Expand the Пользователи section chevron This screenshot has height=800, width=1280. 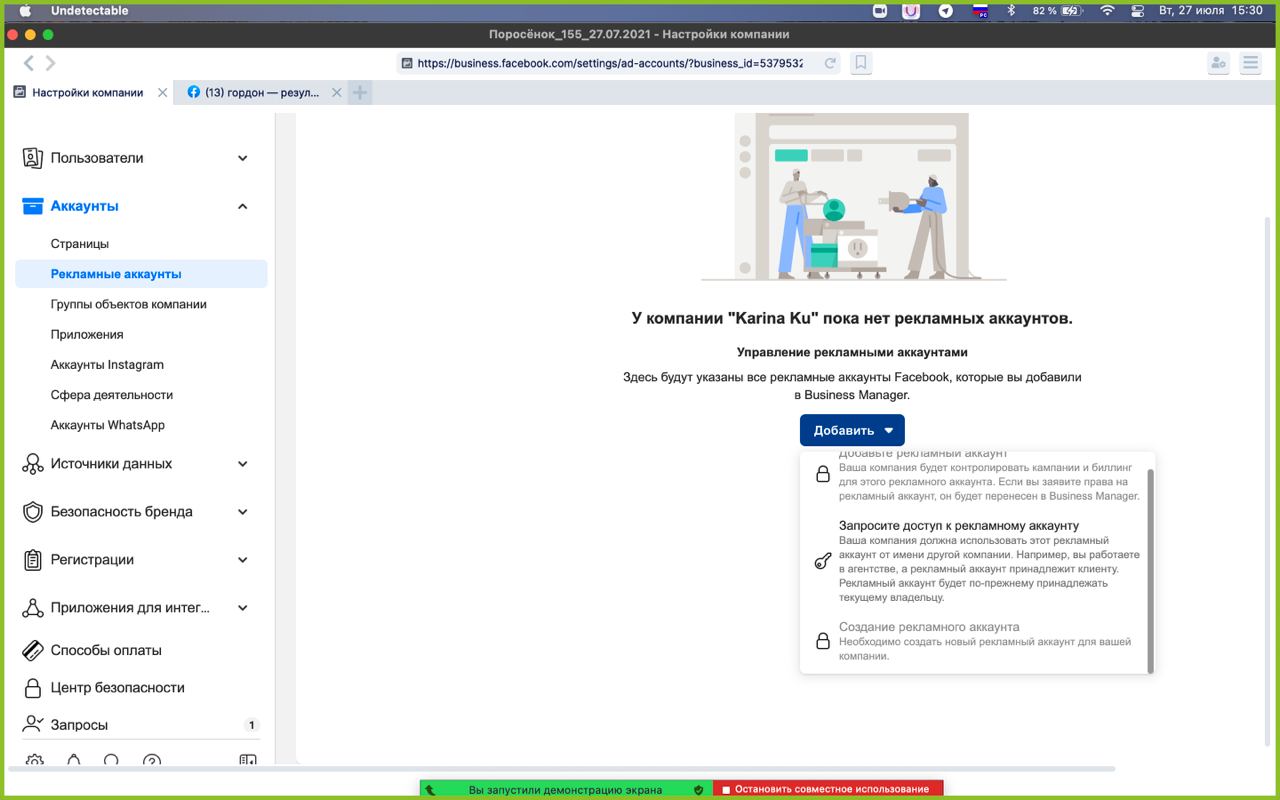pyautogui.click(x=242, y=158)
